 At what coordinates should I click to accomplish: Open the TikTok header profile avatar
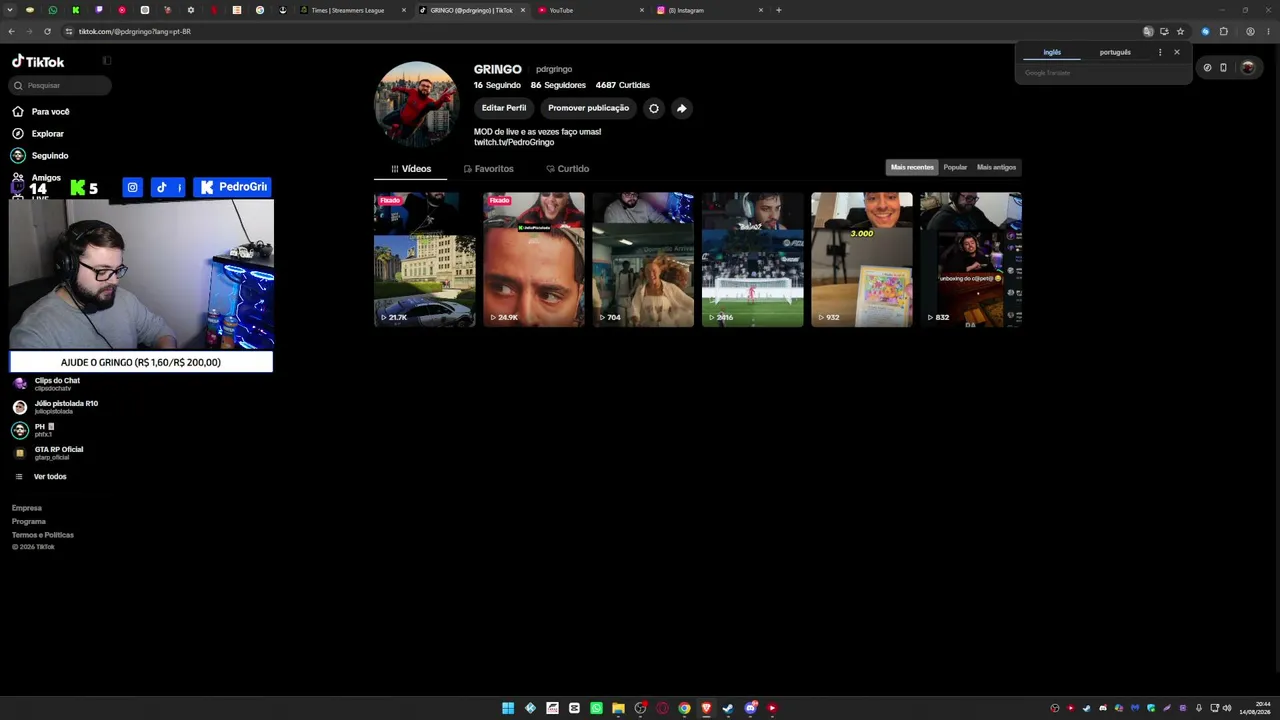[x=1247, y=68]
